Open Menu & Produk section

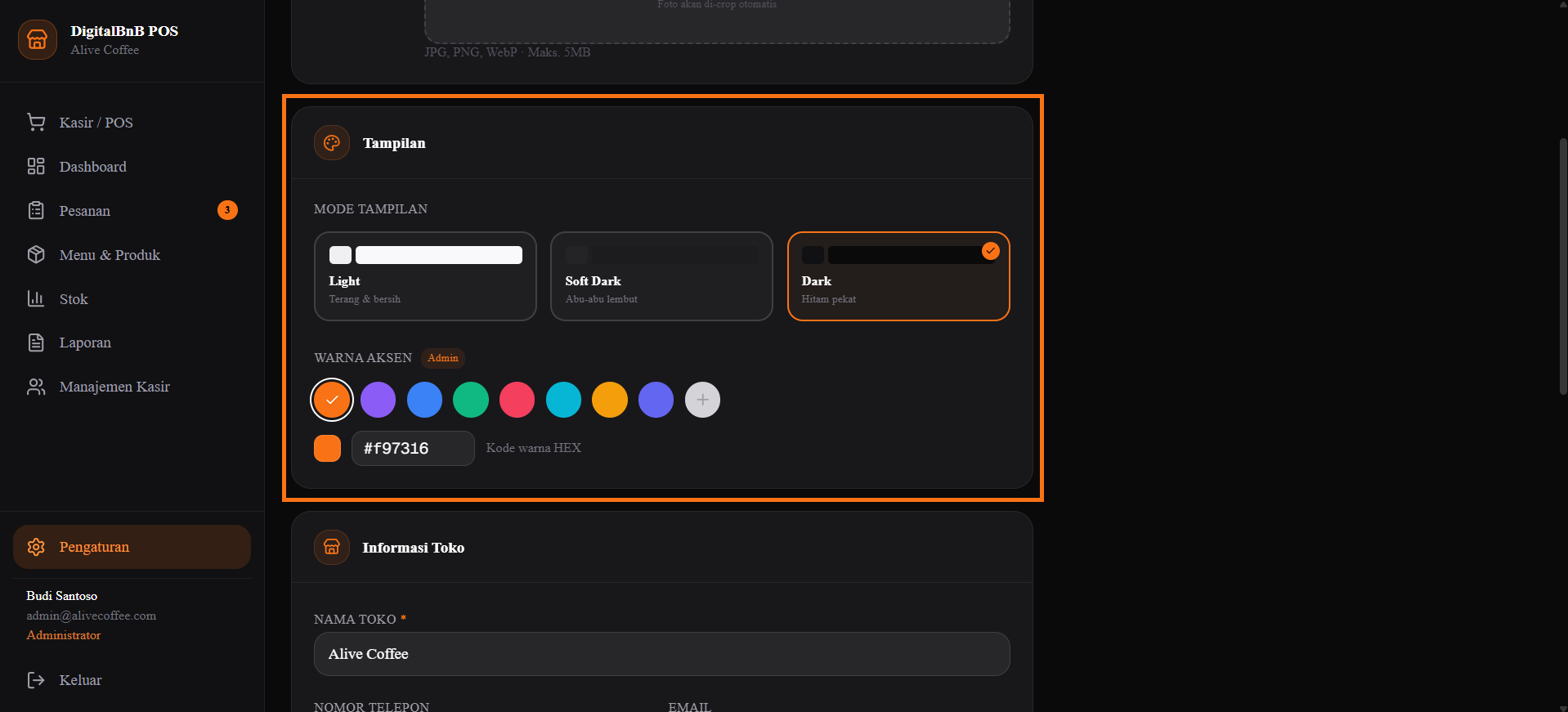(x=132, y=255)
